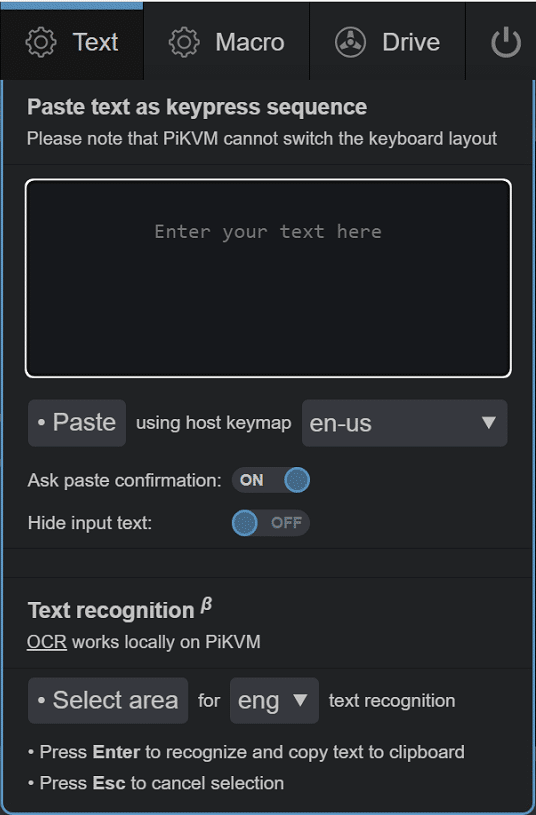The image size is (536, 815).
Task: Open the OCR link
Action: [47, 642]
